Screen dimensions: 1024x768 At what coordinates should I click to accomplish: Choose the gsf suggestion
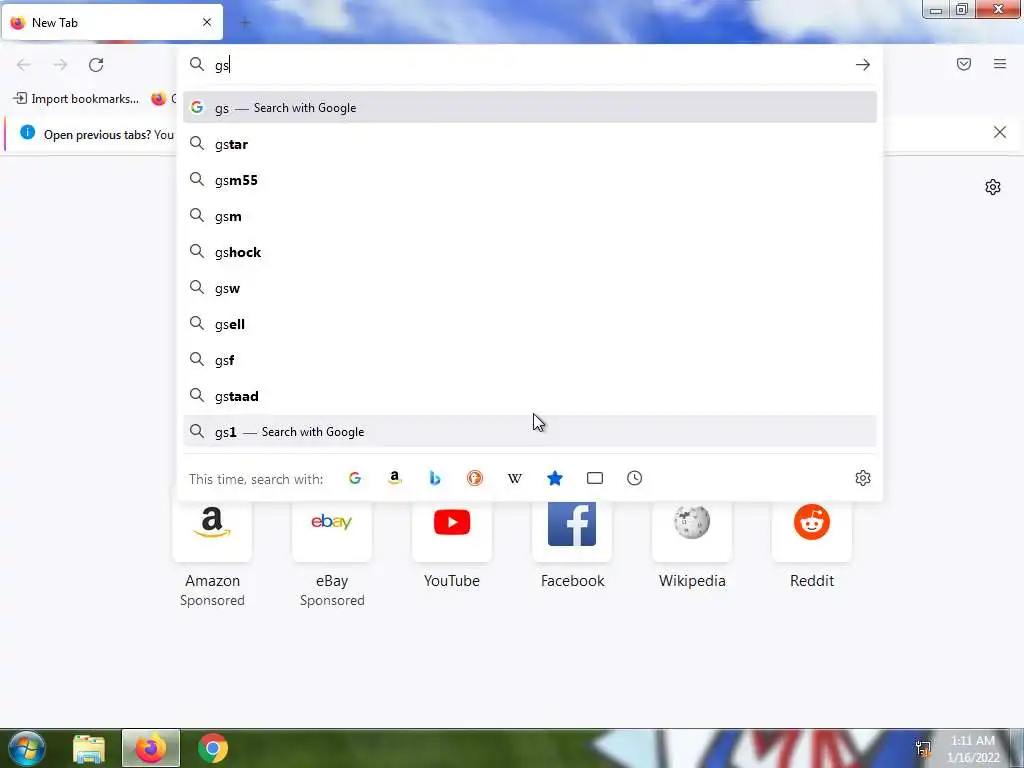530,360
